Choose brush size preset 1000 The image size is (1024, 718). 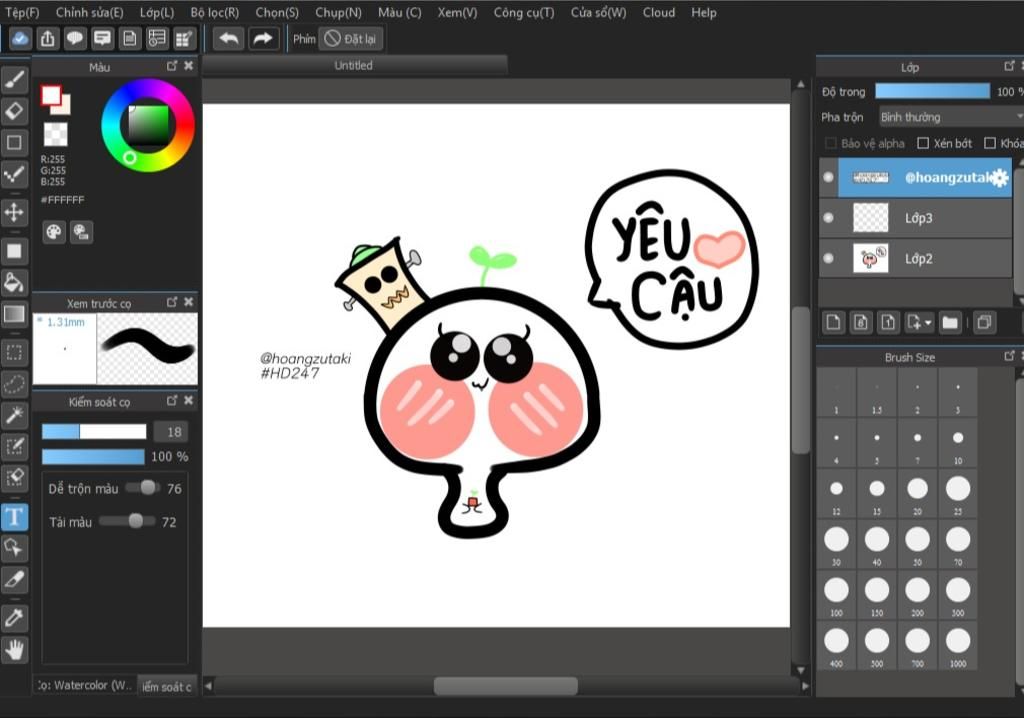(x=958, y=645)
